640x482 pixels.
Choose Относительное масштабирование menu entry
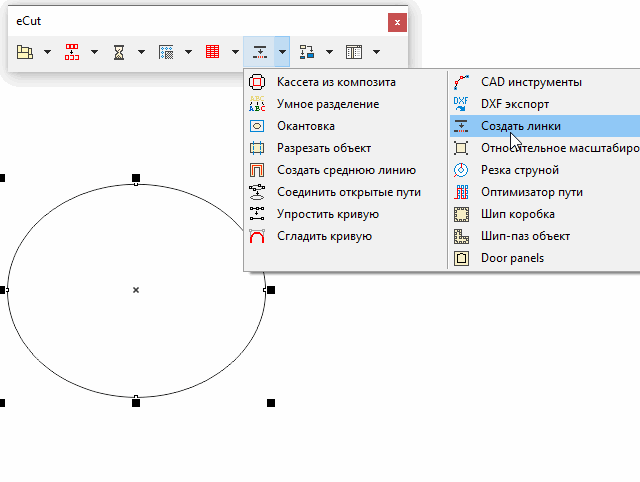[544, 148]
